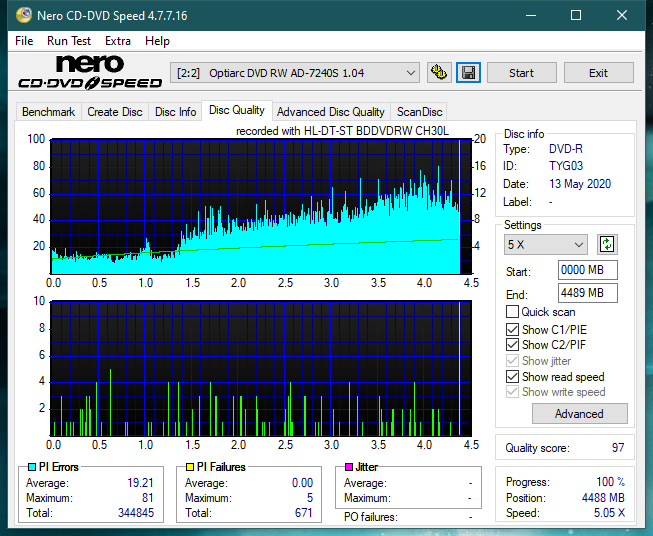Toggle the Show C2/PIF checkbox
Screen dimensions: 653x536
512,345
